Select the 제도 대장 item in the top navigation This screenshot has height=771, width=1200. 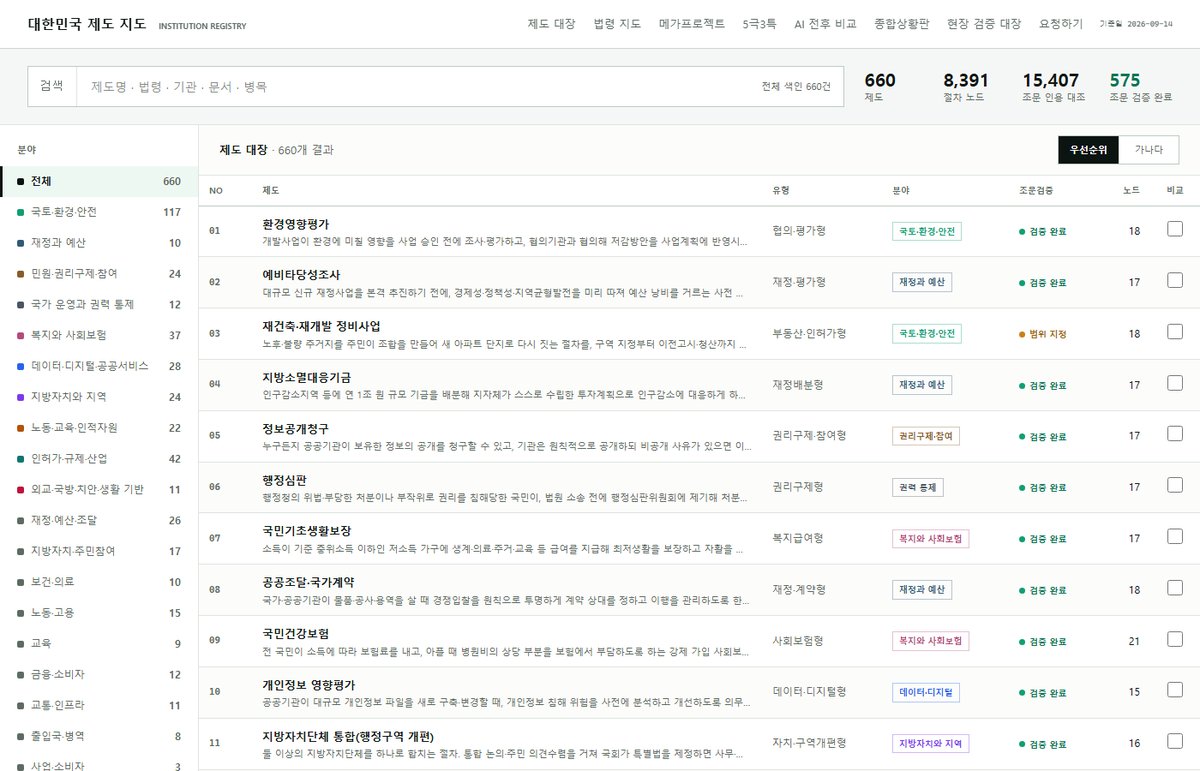click(x=551, y=24)
